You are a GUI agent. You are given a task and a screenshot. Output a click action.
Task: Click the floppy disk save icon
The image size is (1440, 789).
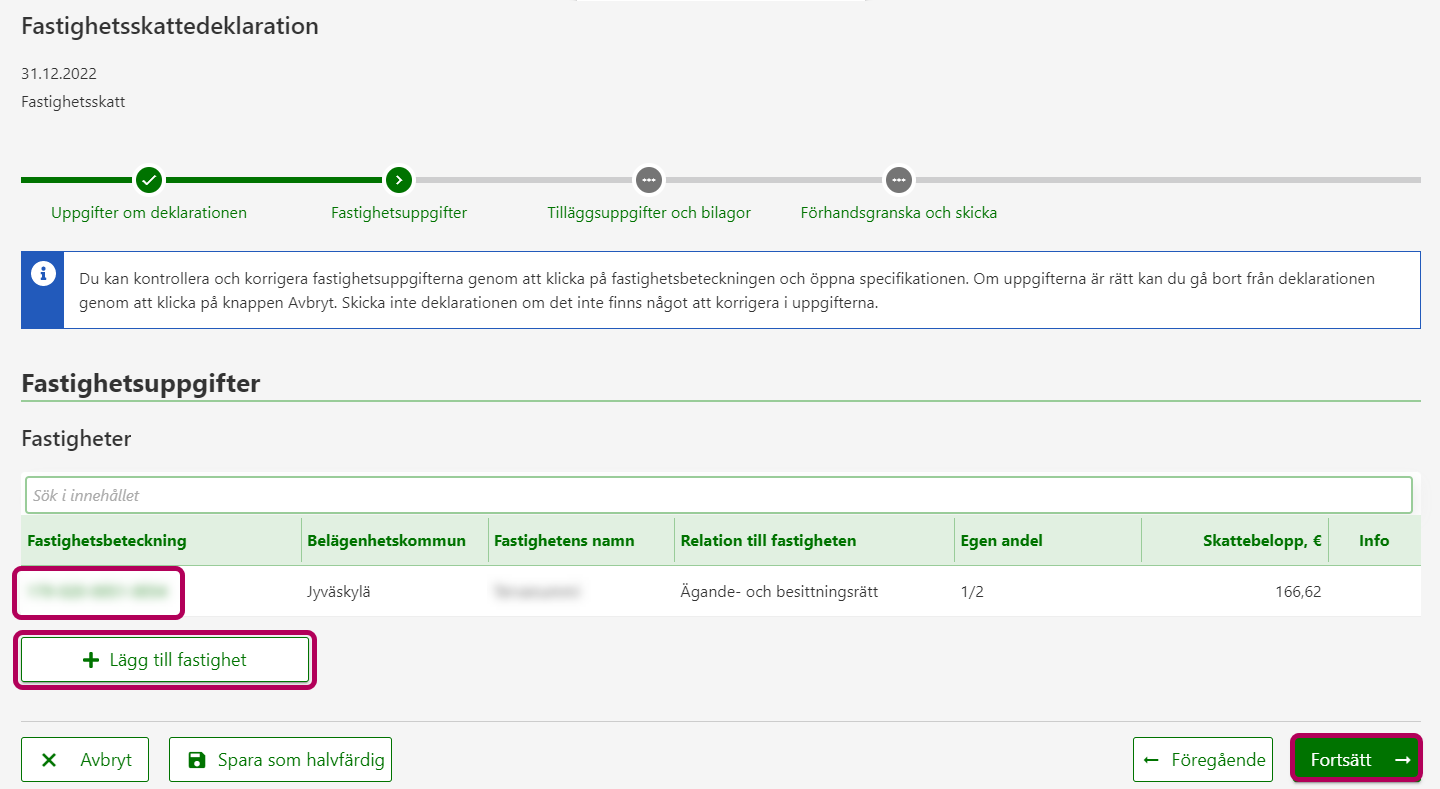click(x=197, y=760)
